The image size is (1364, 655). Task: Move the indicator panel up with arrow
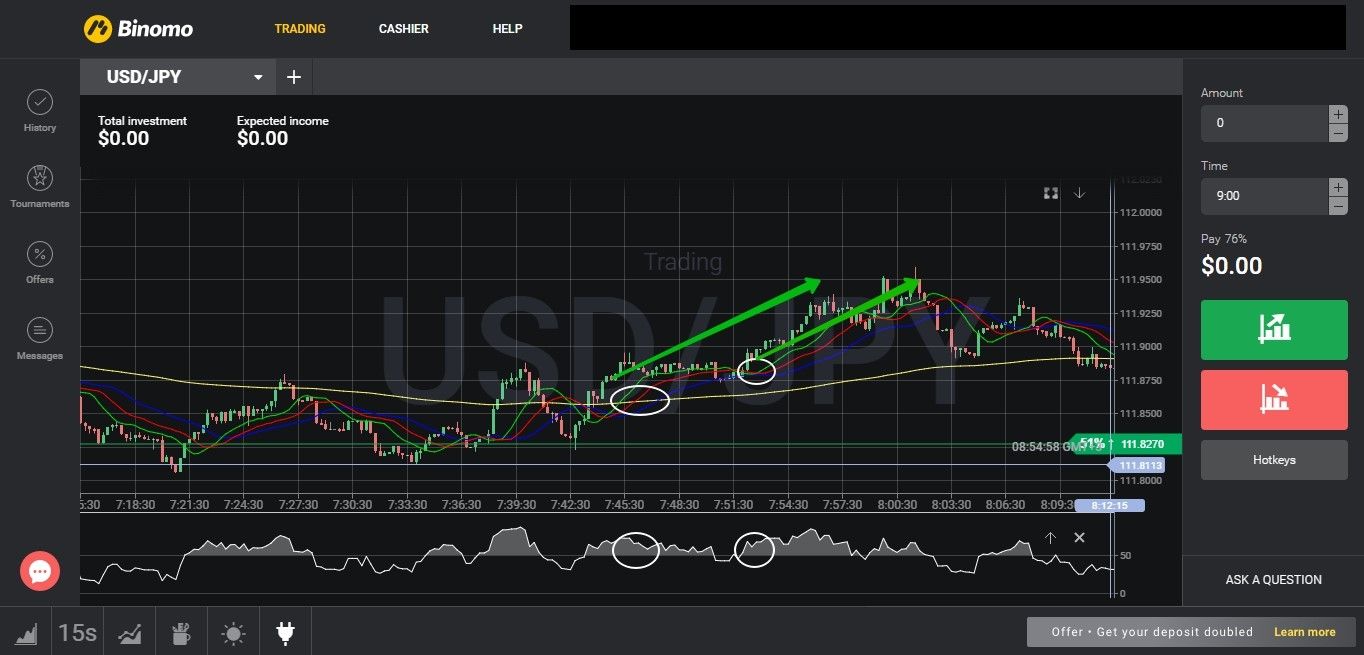1051,538
